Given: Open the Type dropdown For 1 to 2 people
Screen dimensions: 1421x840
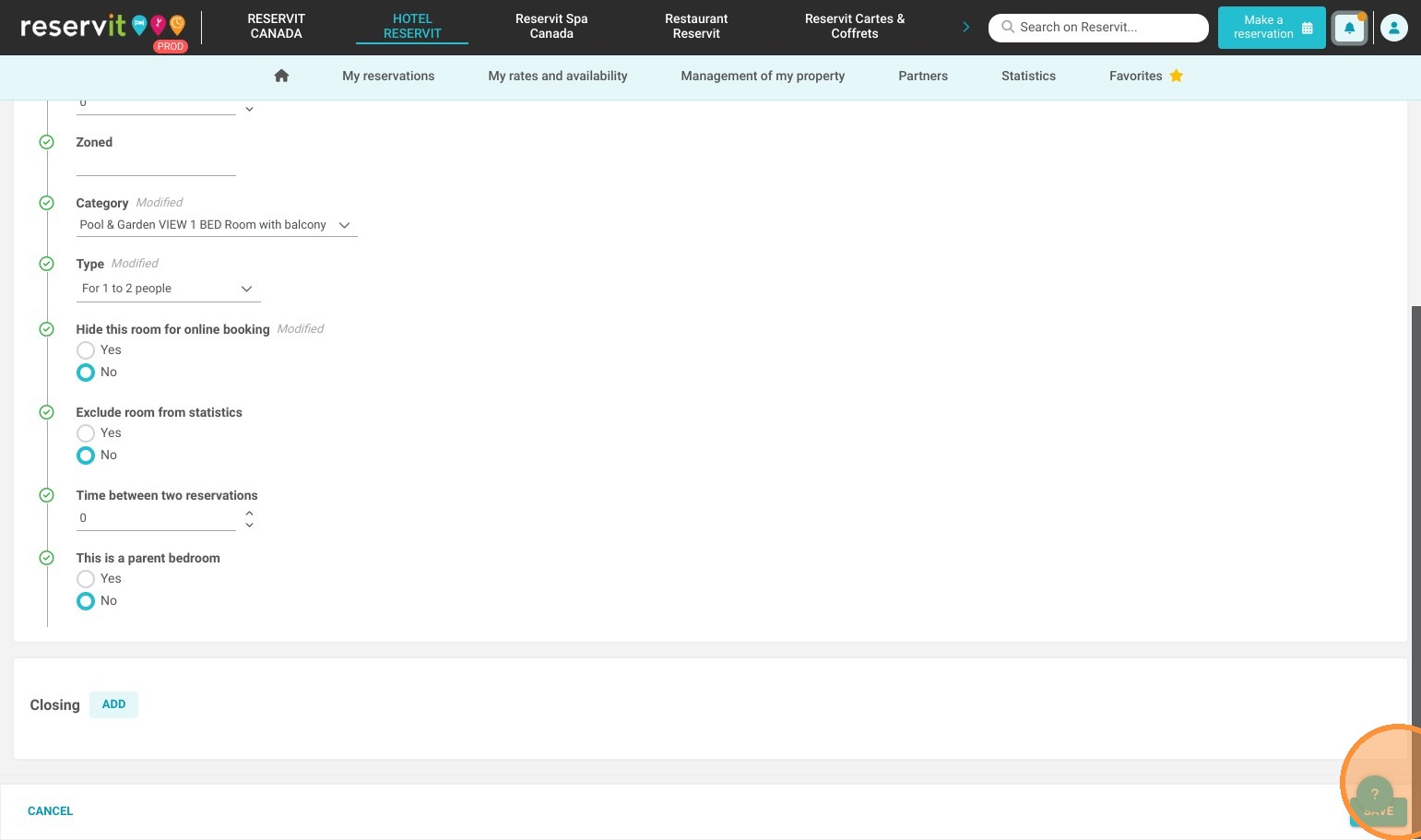Looking at the screenshot, I should pyautogui.click(x=169, y=289).
